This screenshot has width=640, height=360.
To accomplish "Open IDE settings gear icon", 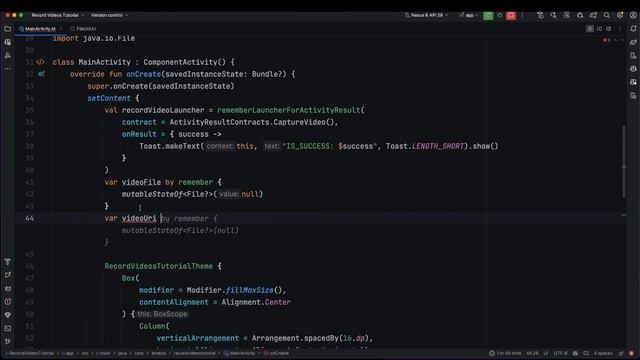I will 620,16.
